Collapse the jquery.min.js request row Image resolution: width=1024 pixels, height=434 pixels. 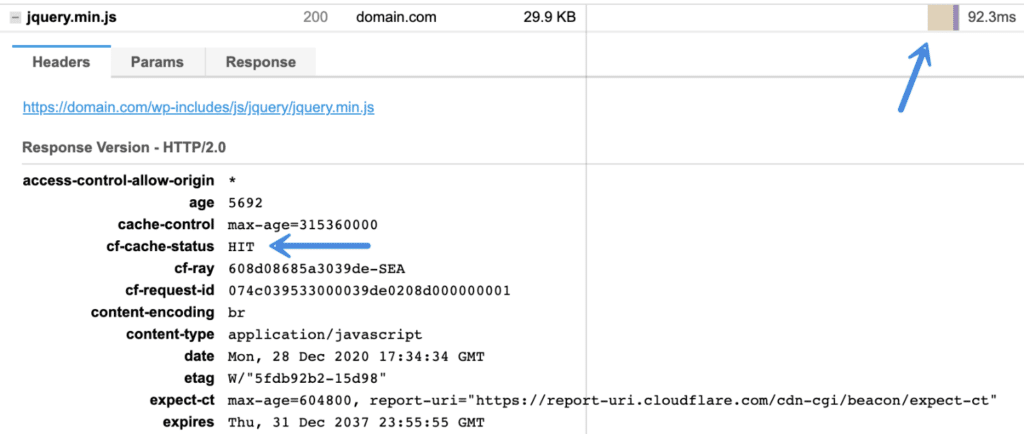[15, 18]
